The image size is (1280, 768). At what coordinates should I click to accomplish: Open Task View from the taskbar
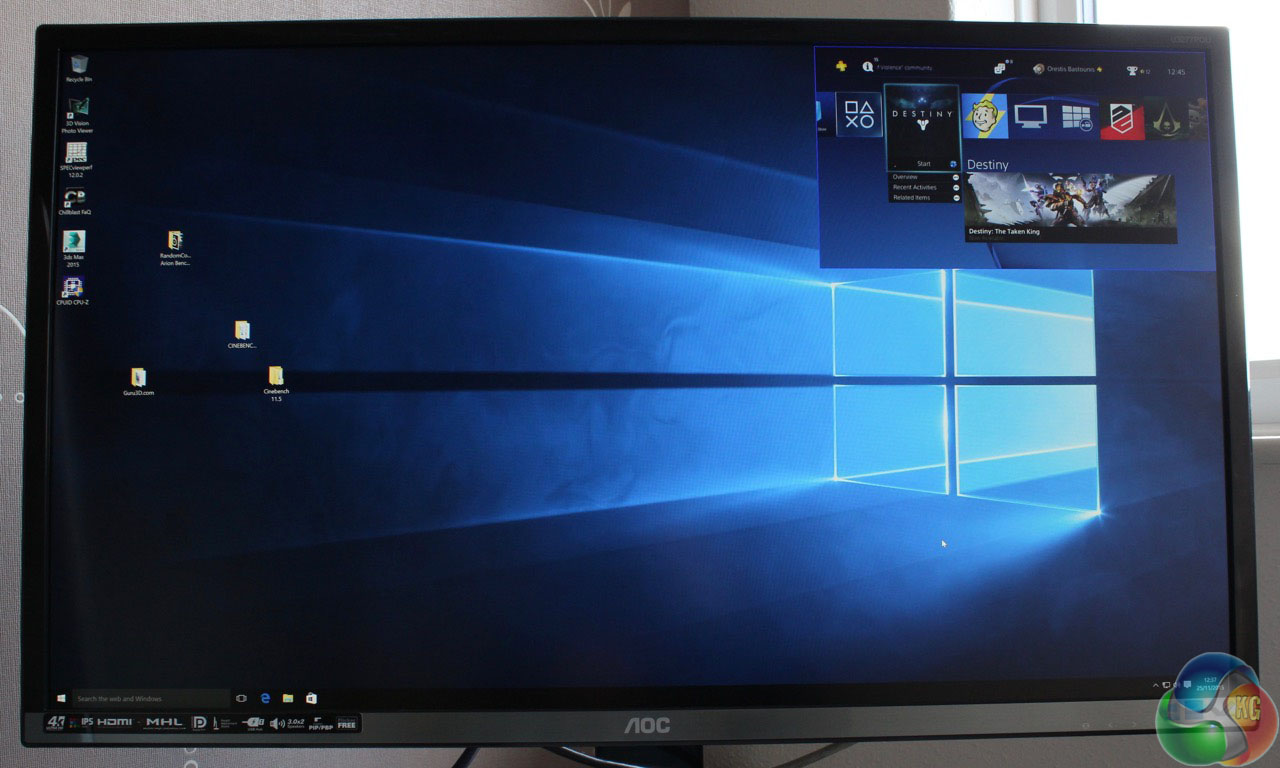241,698
